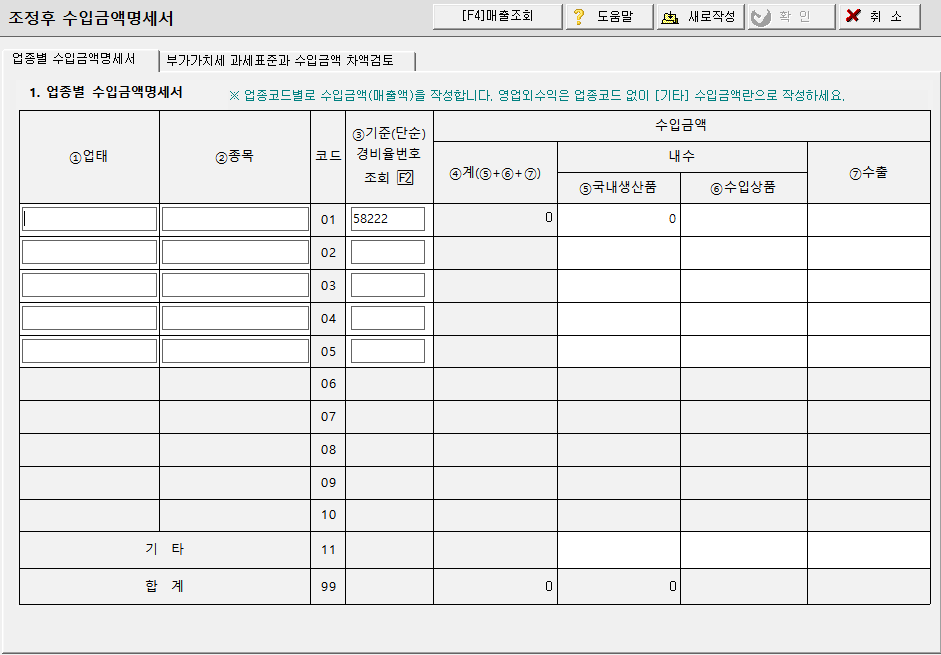Click the green guidance note text
The image size is (941, 655).
[537, 95]
